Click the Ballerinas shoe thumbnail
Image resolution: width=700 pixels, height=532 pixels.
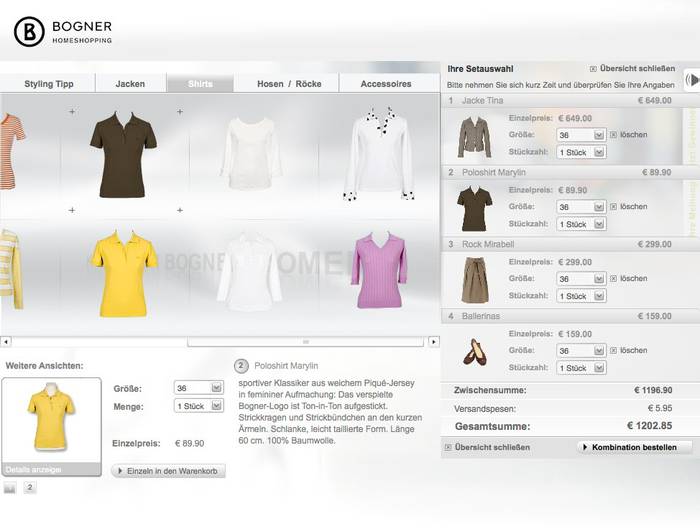click(475, 352)
